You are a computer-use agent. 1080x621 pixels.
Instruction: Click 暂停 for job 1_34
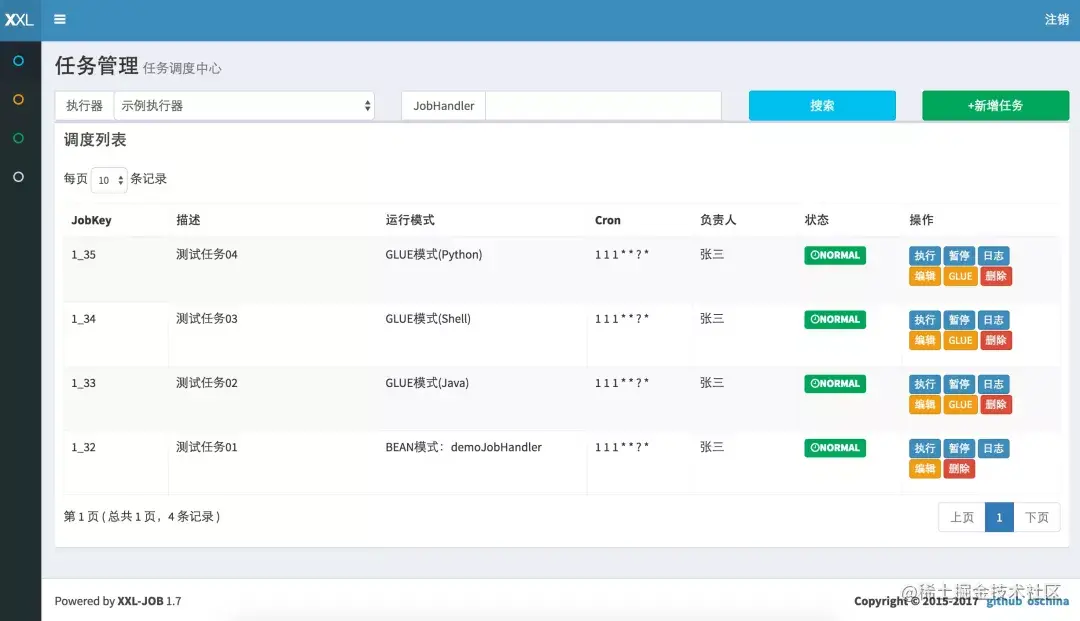(959, 319)
